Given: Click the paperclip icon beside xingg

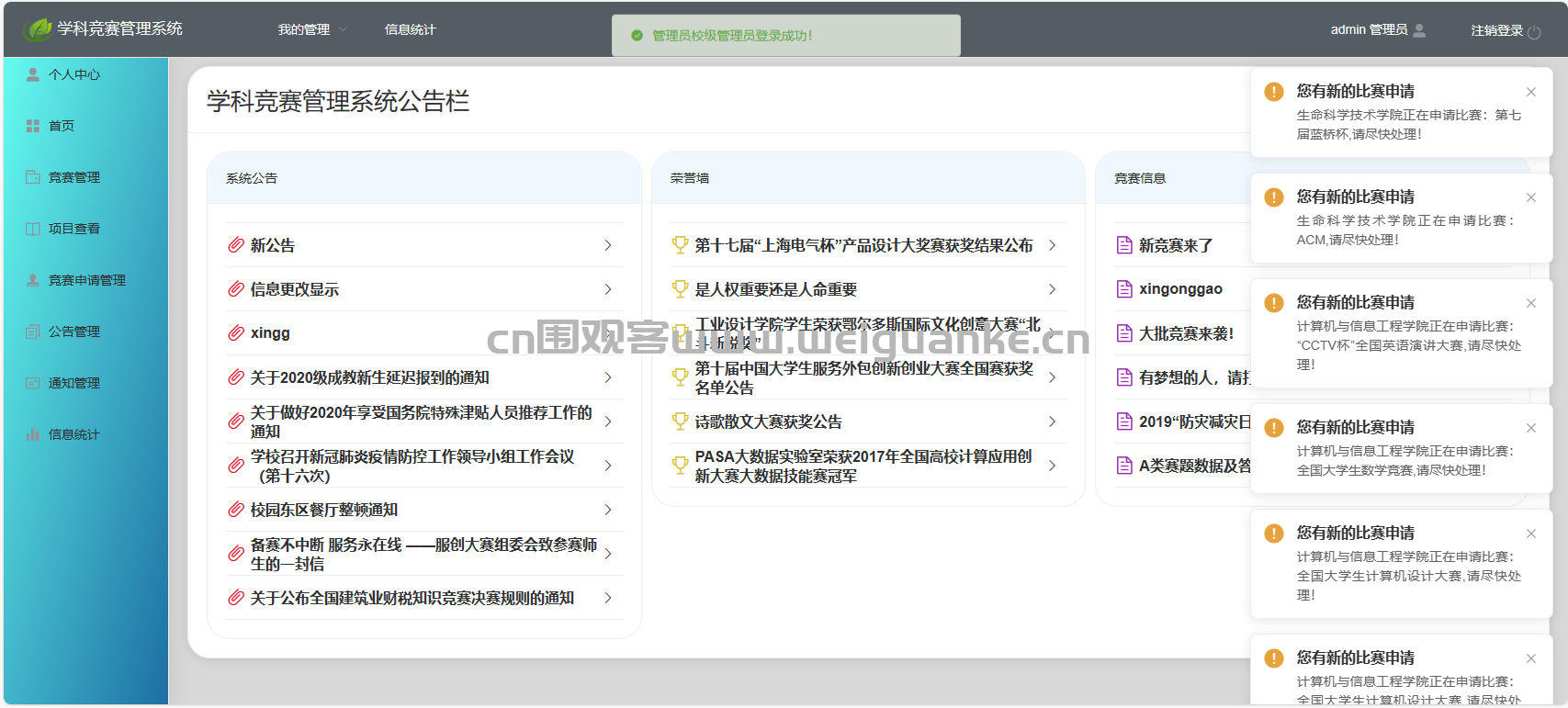Looking at the screenshot, I should [x=236, y=333].
